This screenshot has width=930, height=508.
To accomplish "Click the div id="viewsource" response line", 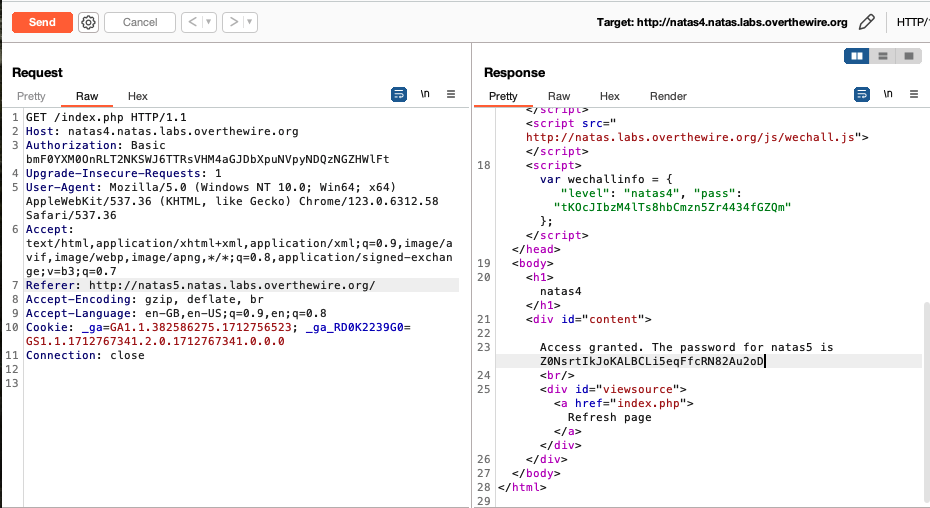I will 613,390.
